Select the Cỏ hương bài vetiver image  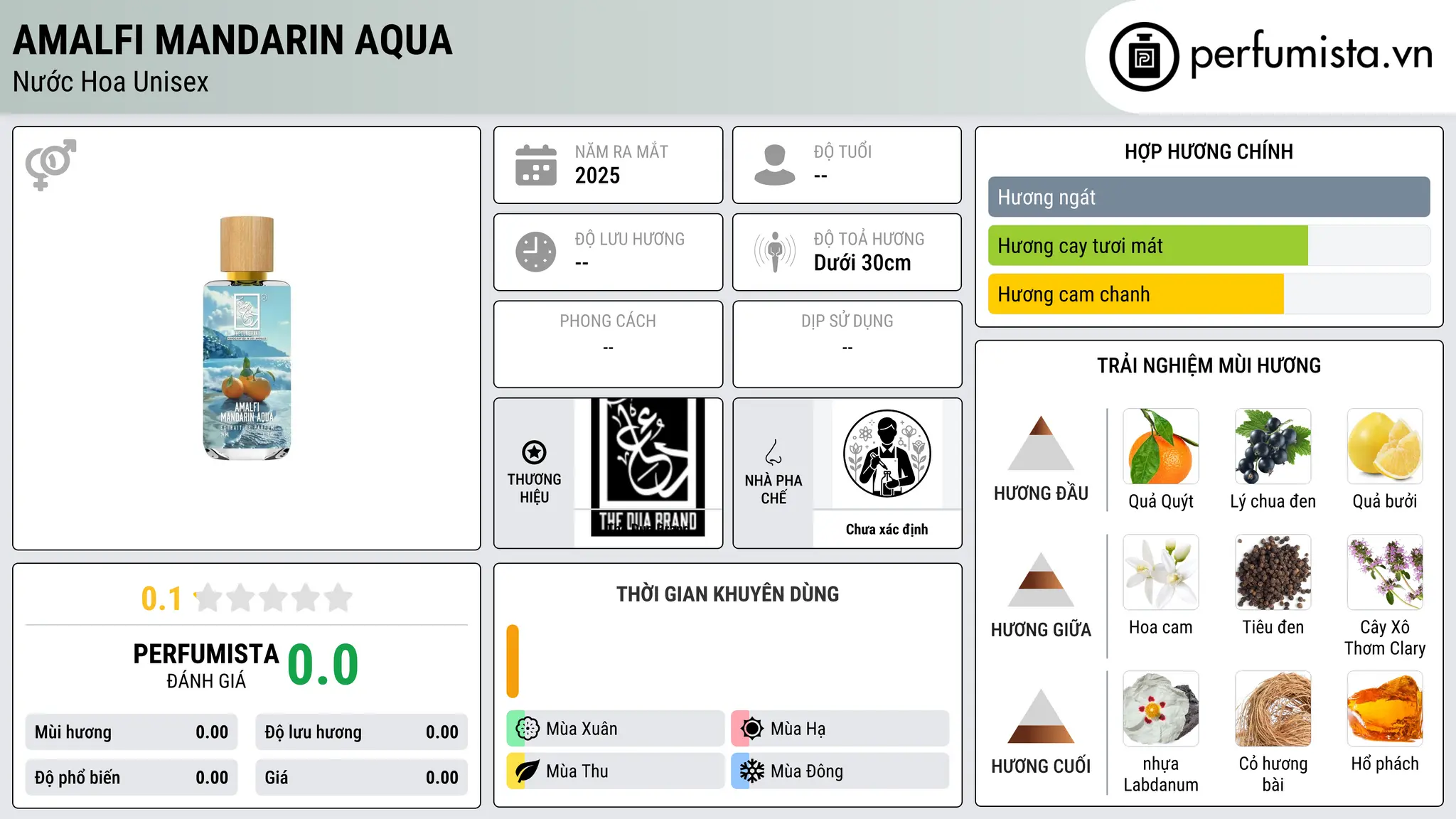tap(1273, 709)
